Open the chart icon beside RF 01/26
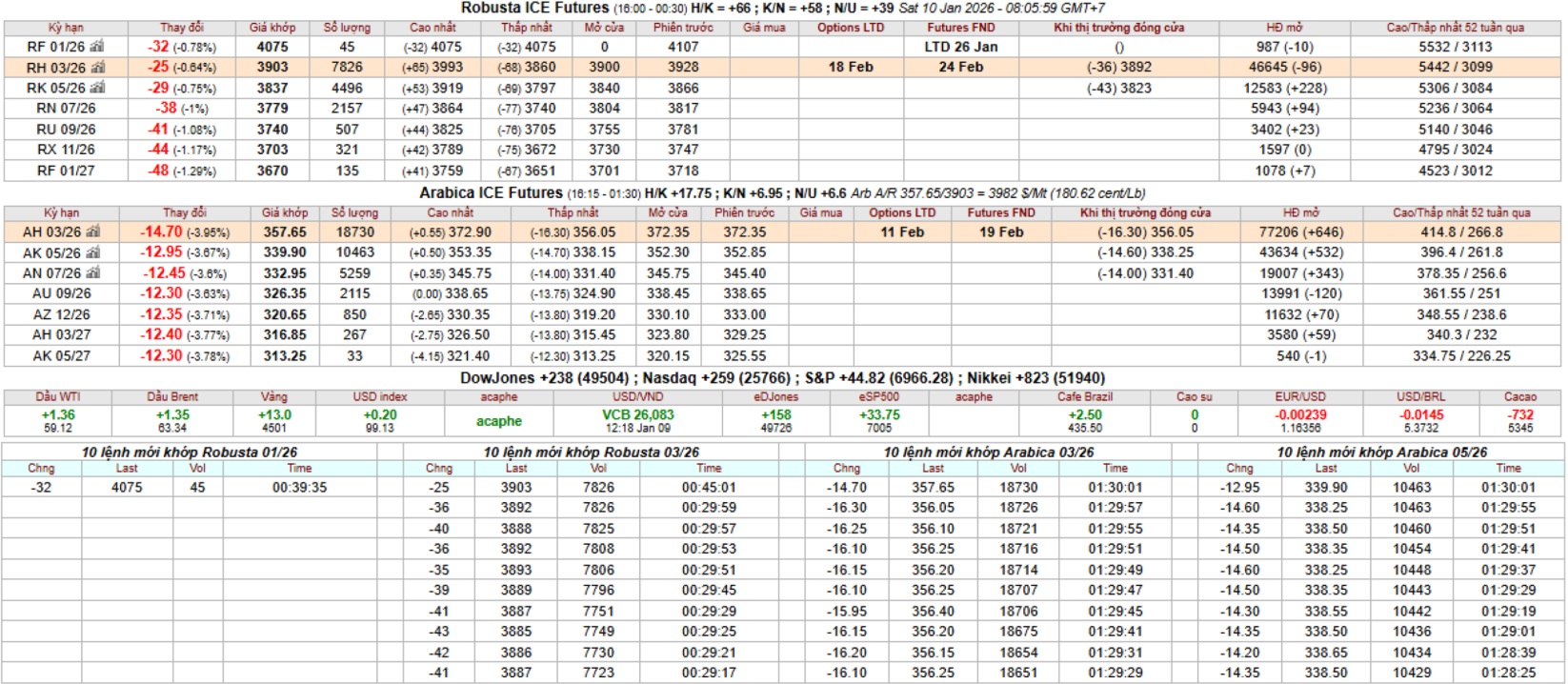 pos(97,47)
